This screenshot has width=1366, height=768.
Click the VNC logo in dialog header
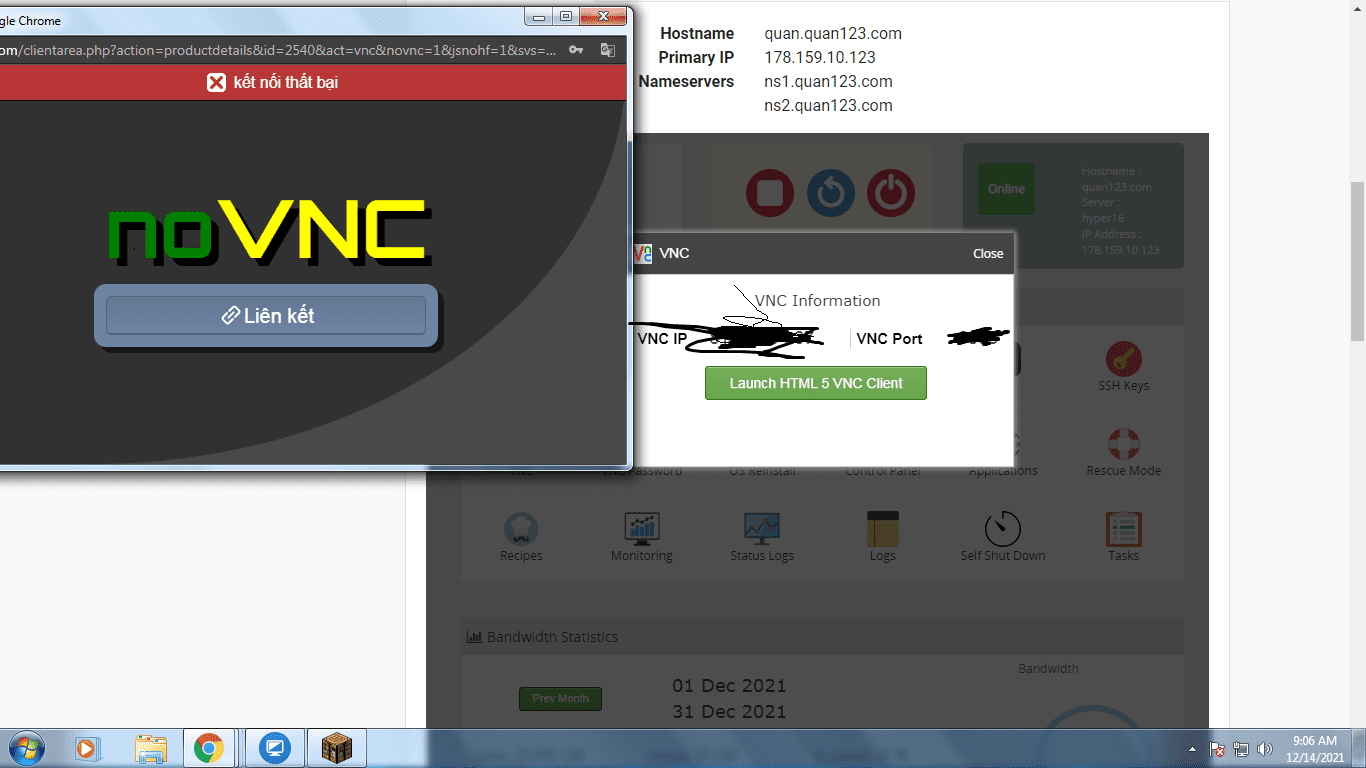click(x=643, y=253)
